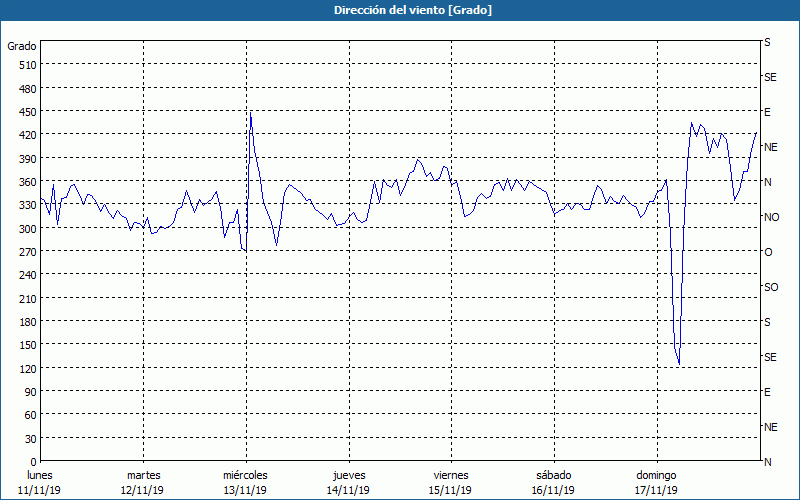
Task: Click the 'domingo' day label
Action: [656, 476]
